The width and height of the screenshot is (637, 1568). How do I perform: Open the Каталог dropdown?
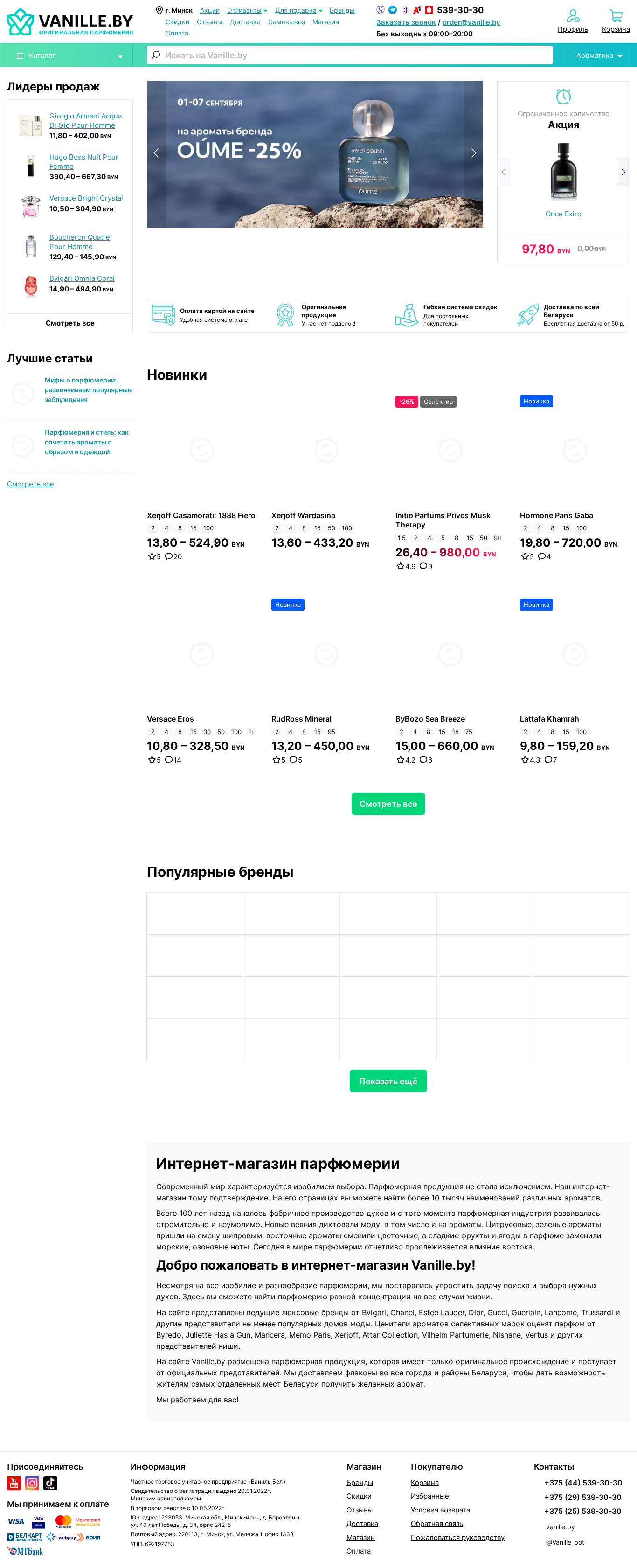[70, 56]
